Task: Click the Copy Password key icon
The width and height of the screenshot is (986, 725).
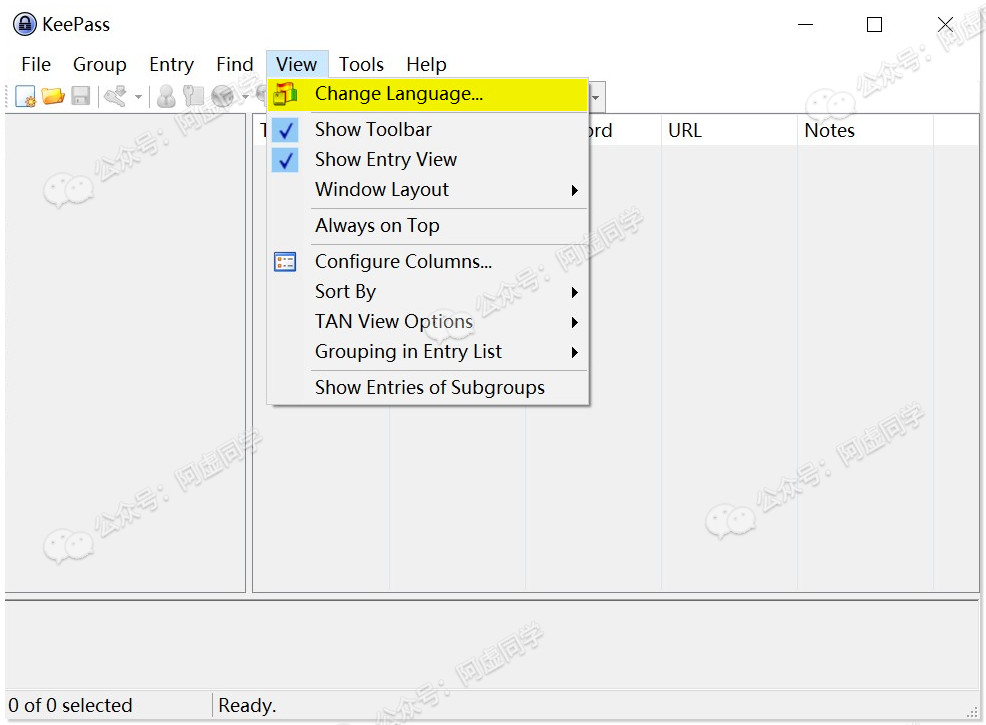Action: pyautogui.click(x=193, y=96)
